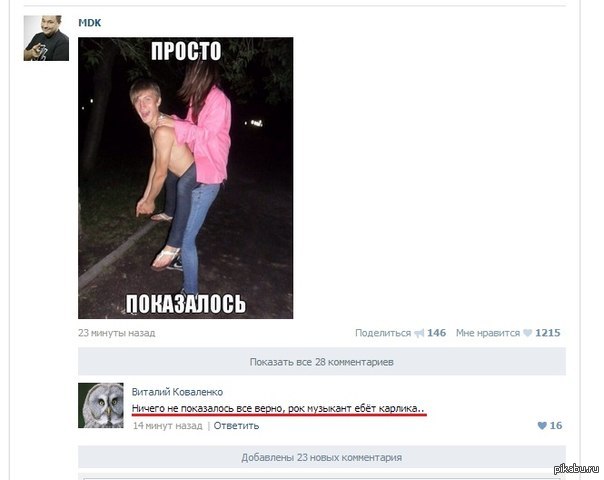The width and height of the screenshot is (604, 480).
Task: Click the megaphone share icon
Action: click(419, 333)
